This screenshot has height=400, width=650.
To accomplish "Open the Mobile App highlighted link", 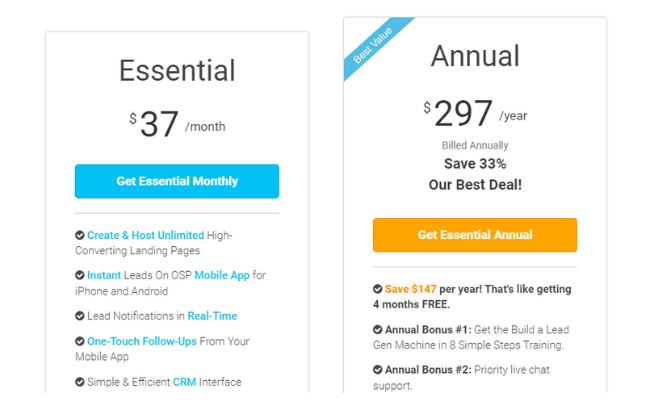I will pyautogui.click(x=222, y=275).
